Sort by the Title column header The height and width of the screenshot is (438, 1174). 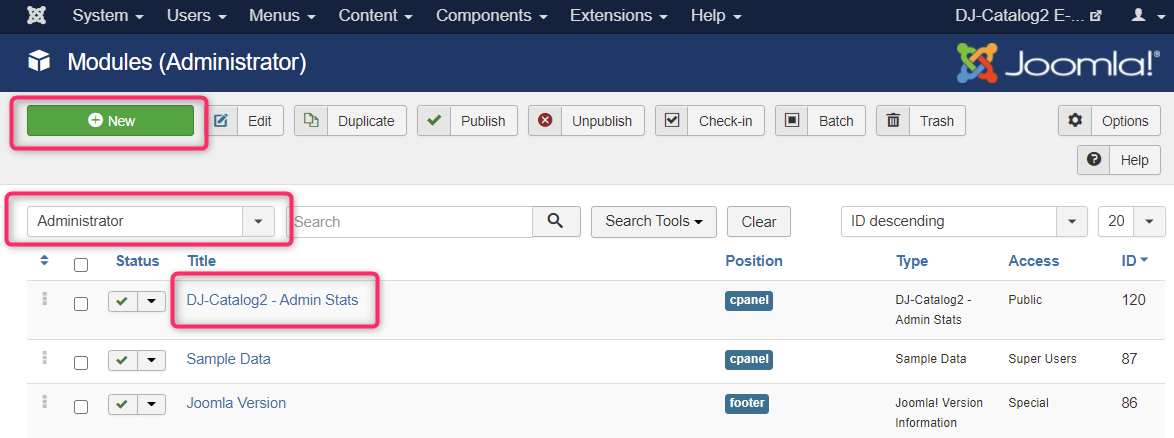coord(201,261)
